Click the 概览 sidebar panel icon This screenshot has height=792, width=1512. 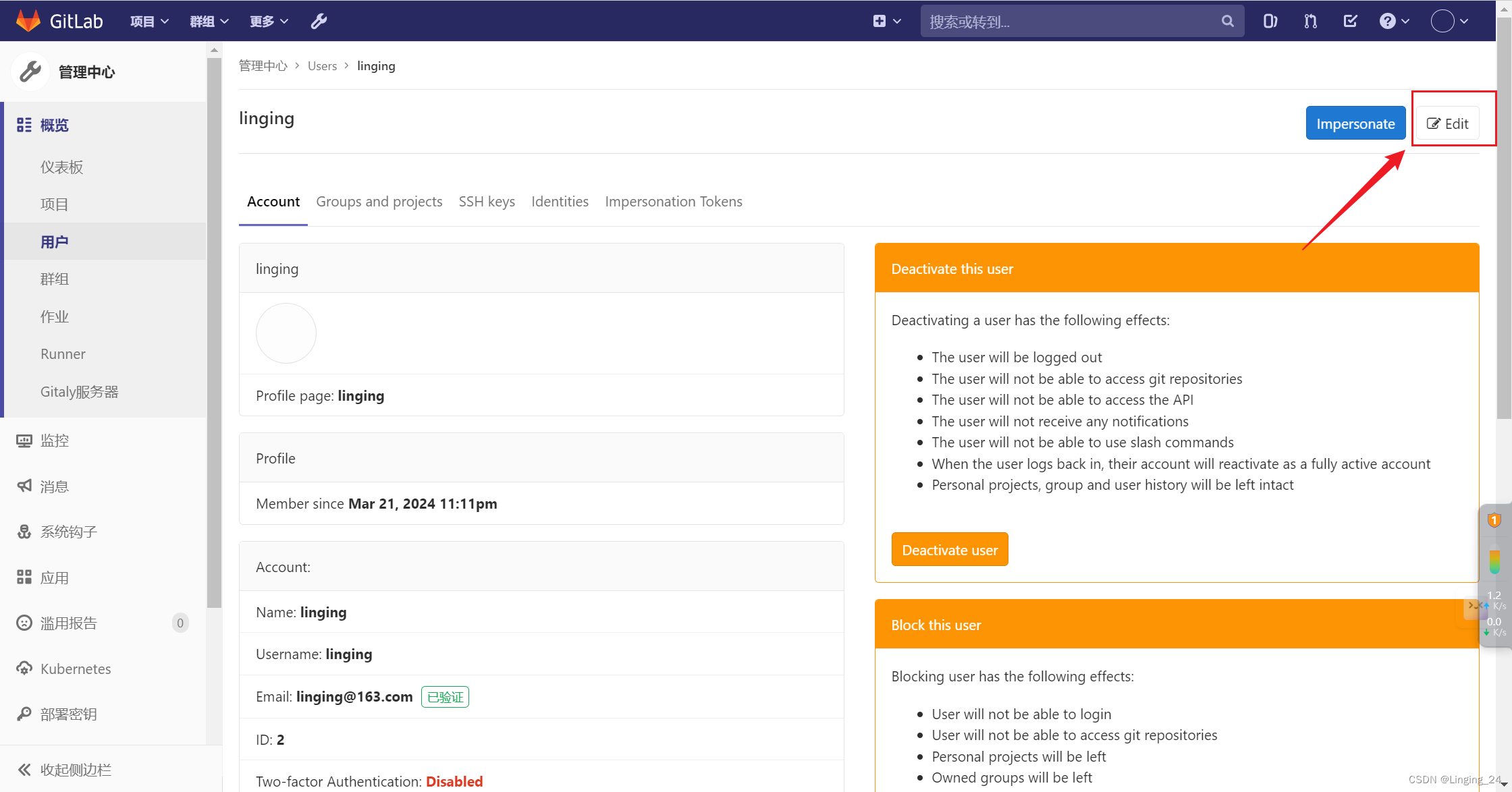pyautogui.click(x=24, y=125)
